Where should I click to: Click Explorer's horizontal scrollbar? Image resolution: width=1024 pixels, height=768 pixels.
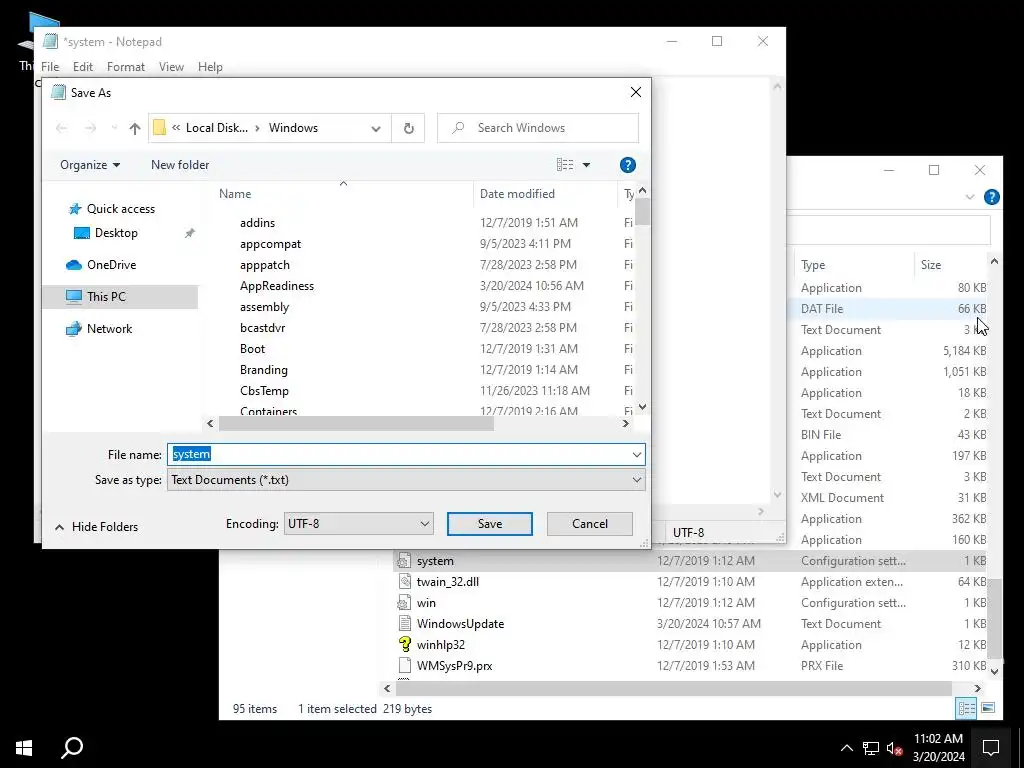tap(675, 688)
